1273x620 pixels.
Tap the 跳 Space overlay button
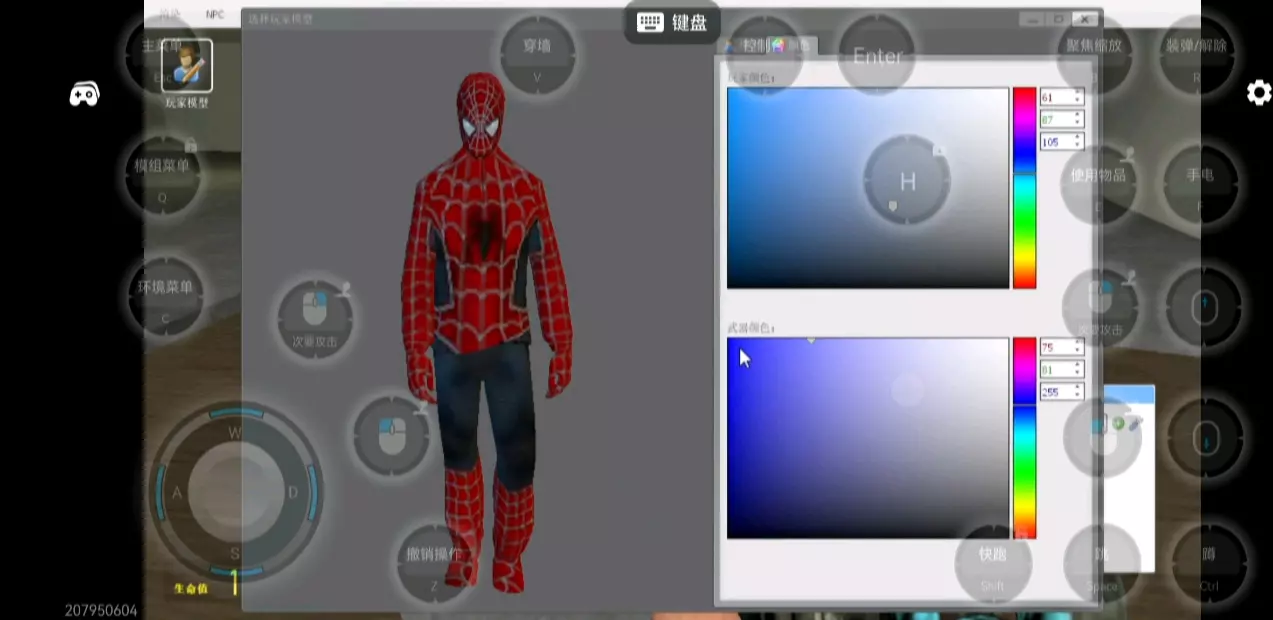coord(1101,565)
